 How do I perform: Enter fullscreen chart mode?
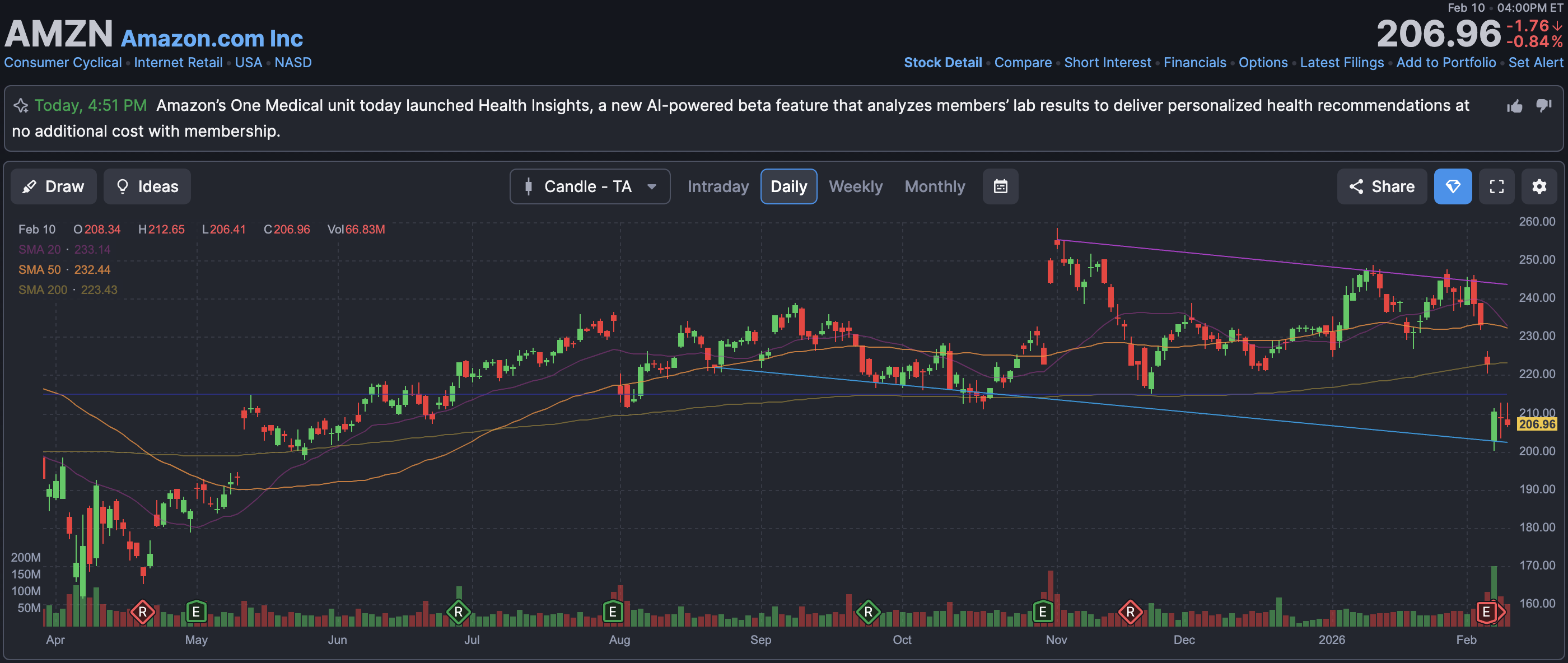coord(1496,186)
